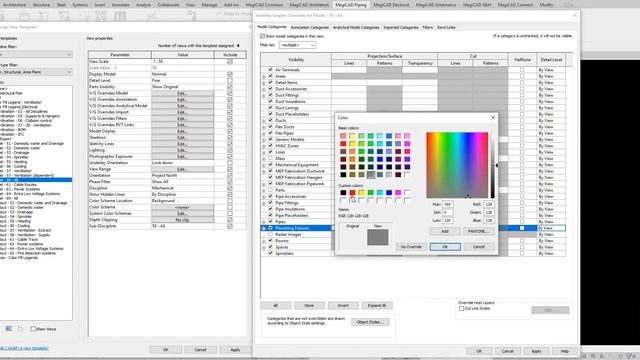Click Help in Visibility/Graphic Overrides dialog
The width and height of the screenshot is (640, 360).
tap(564, 351)
